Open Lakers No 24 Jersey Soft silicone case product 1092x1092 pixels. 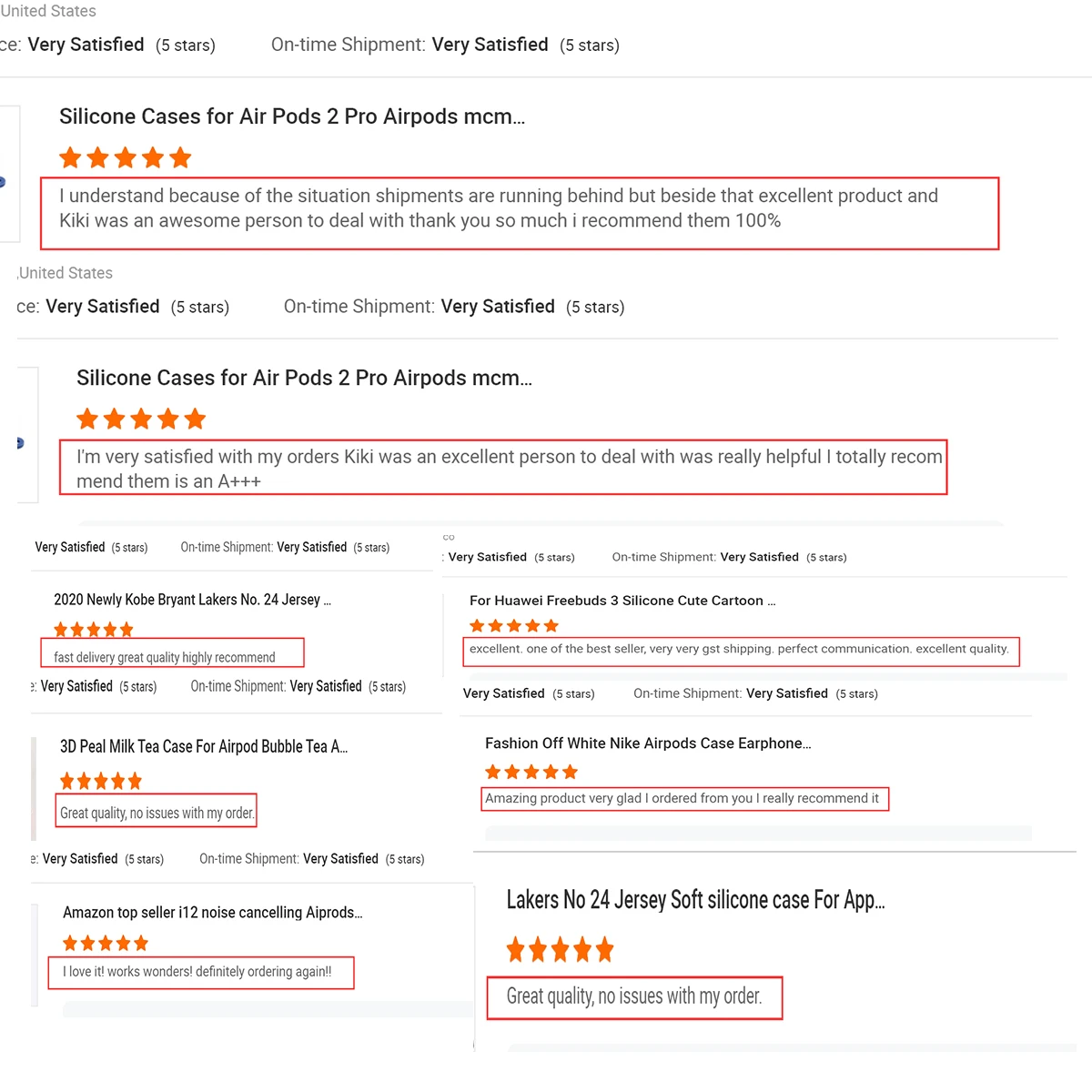point(695,900)
